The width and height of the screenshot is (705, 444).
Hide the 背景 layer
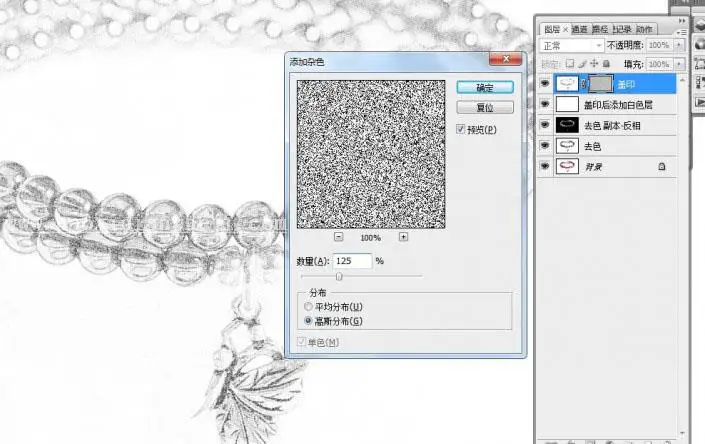[x=544, y=166]
